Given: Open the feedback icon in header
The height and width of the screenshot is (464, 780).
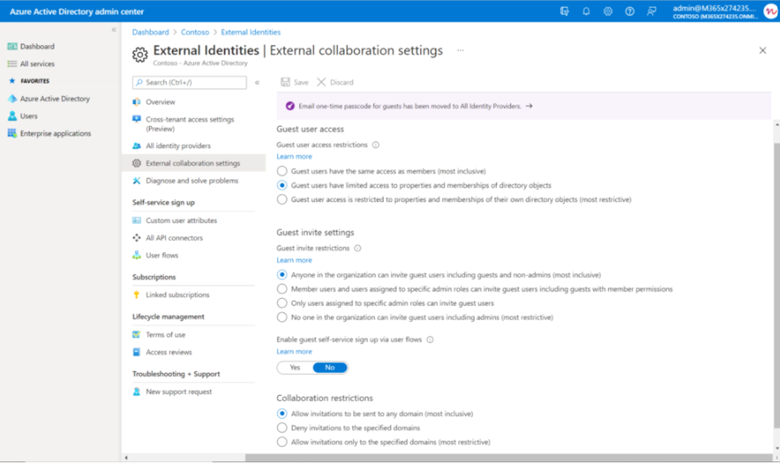Looking at the screenshot, I should tap(652, 11).
